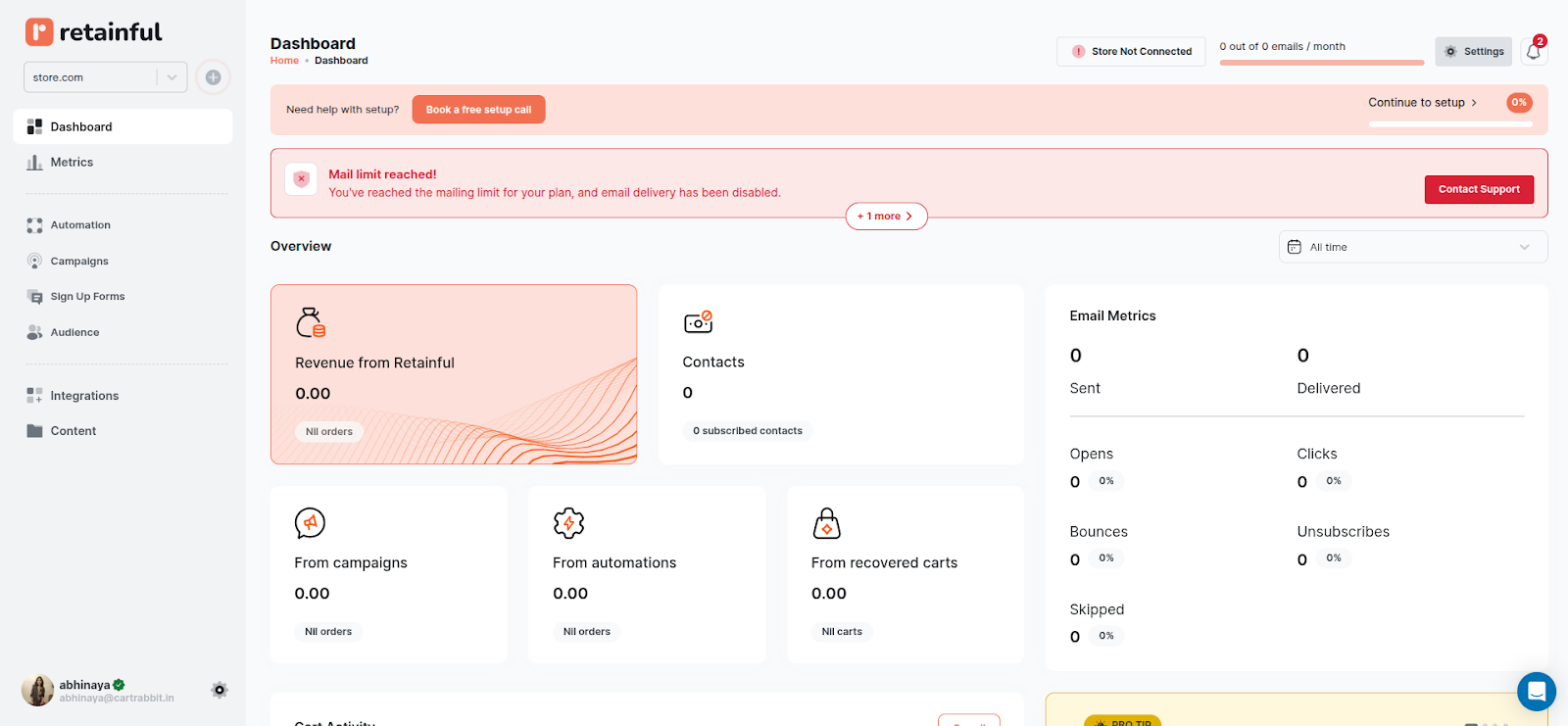This screenshot has height=726, width=1568.
Task: Click the Store Not Connected status button
Action: pyautogui.click(x=1131, y=52)
